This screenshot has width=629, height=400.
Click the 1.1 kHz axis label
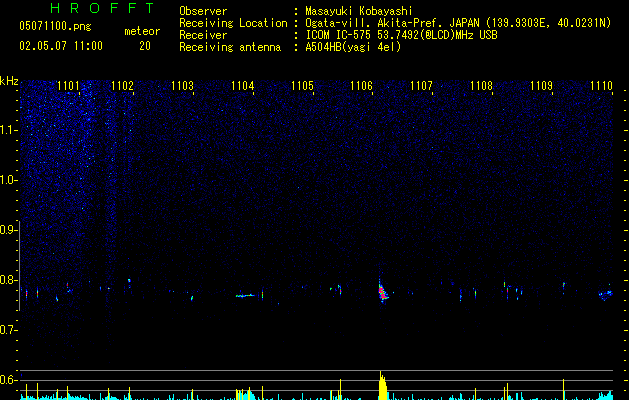click(9, 130)
